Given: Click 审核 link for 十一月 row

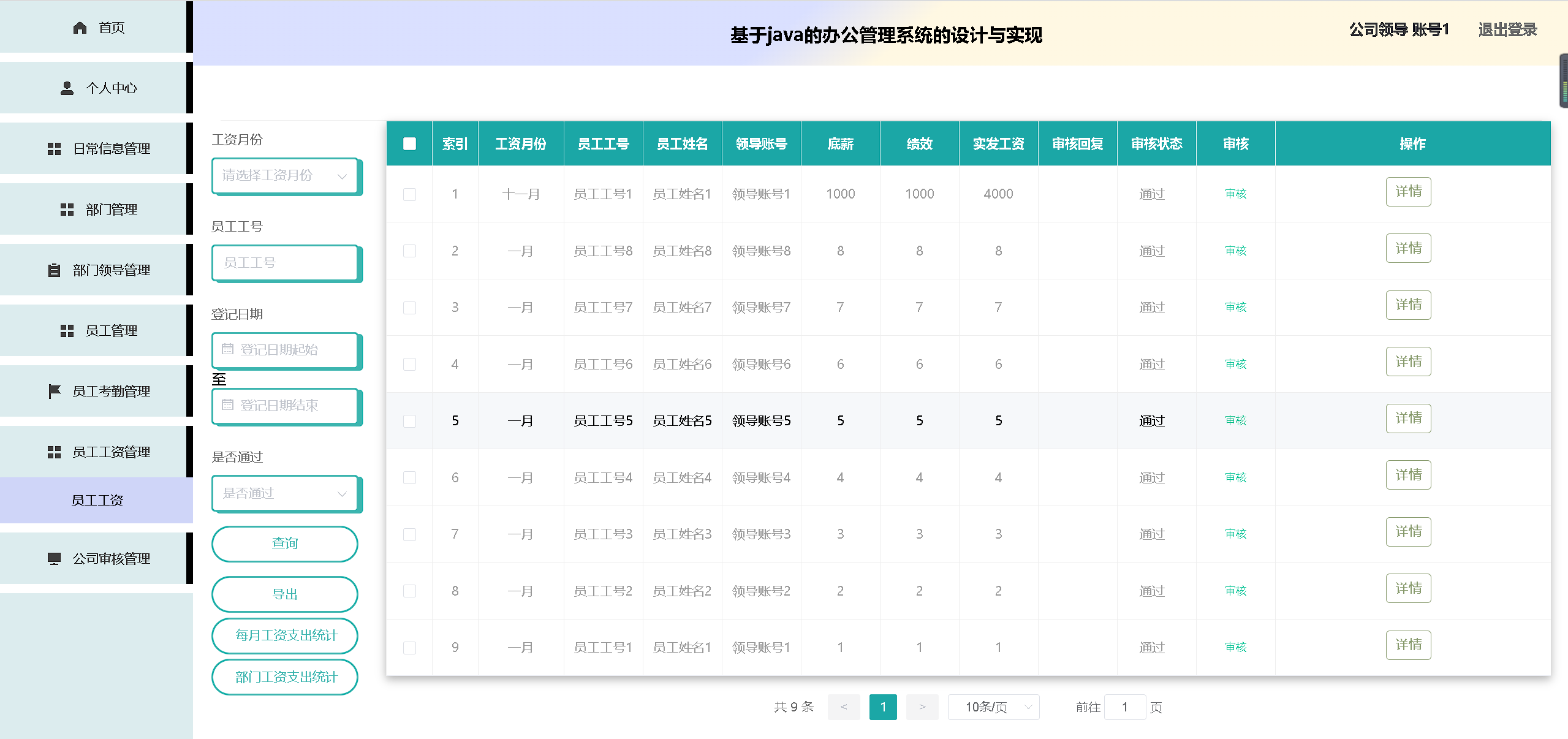Looking at the screenshot, I should 1235,194.
